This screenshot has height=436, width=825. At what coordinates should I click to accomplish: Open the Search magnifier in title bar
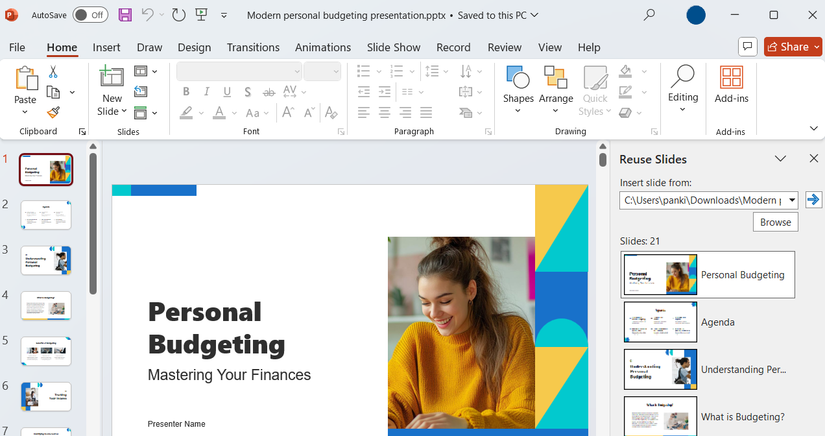coord(650,15)
